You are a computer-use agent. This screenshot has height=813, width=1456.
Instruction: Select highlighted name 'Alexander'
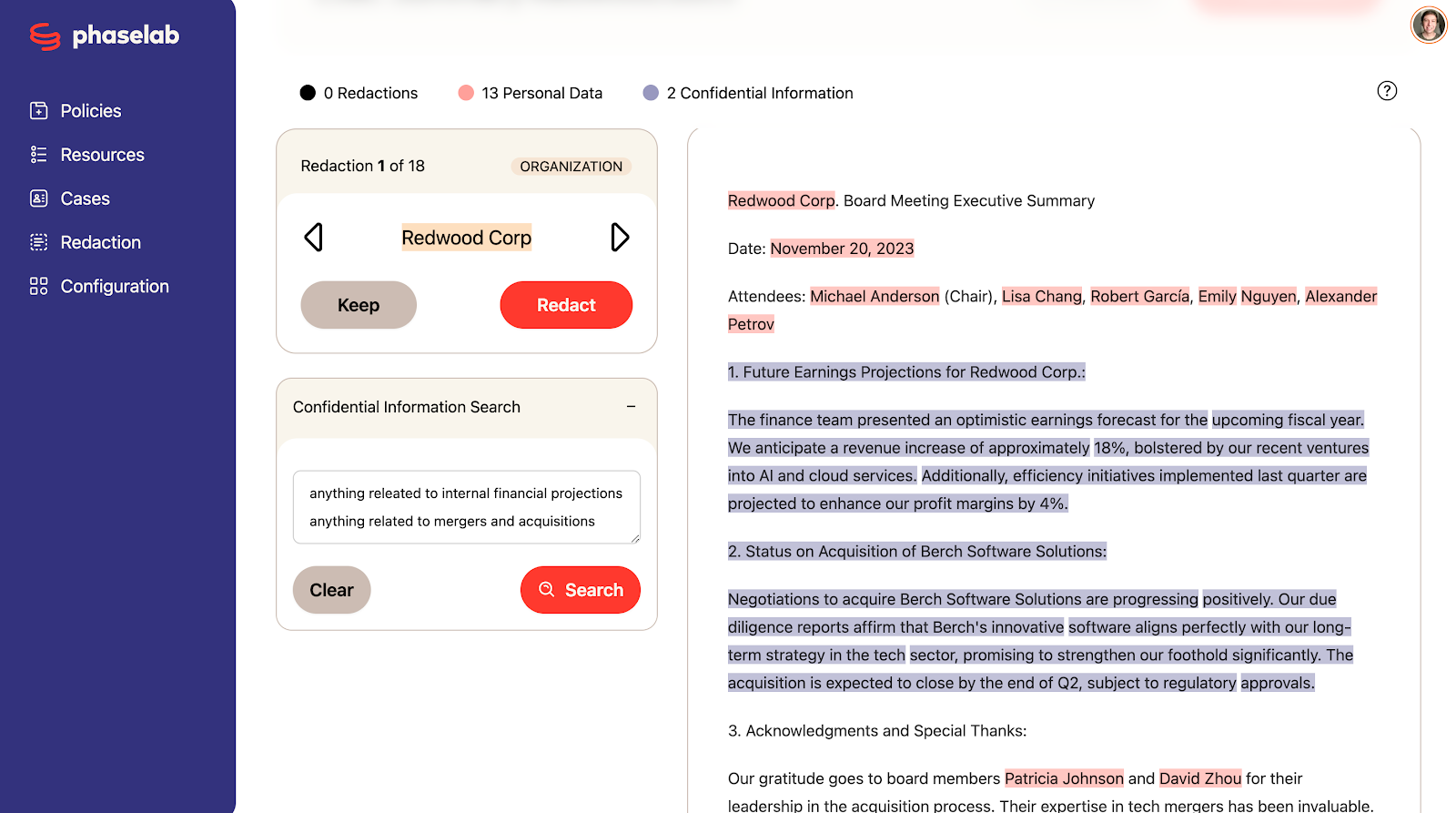pos(1341,296)
